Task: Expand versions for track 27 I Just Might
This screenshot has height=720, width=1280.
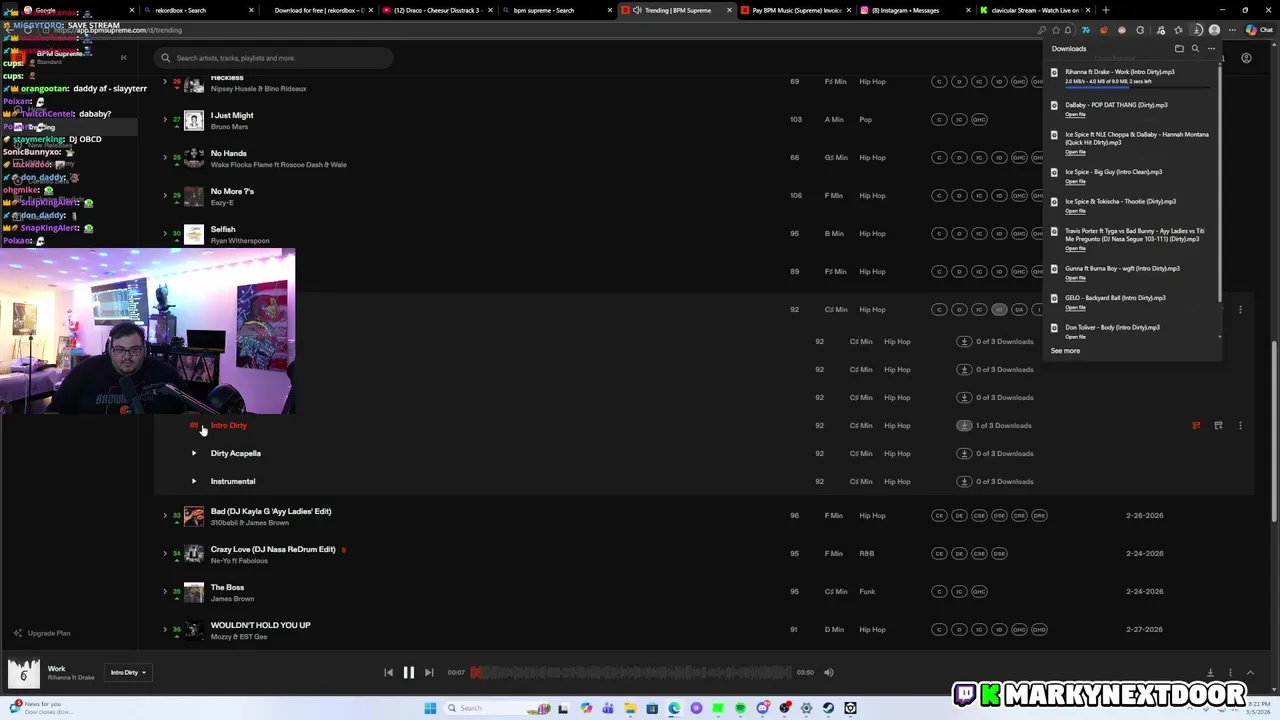Action: coord(165,120)
